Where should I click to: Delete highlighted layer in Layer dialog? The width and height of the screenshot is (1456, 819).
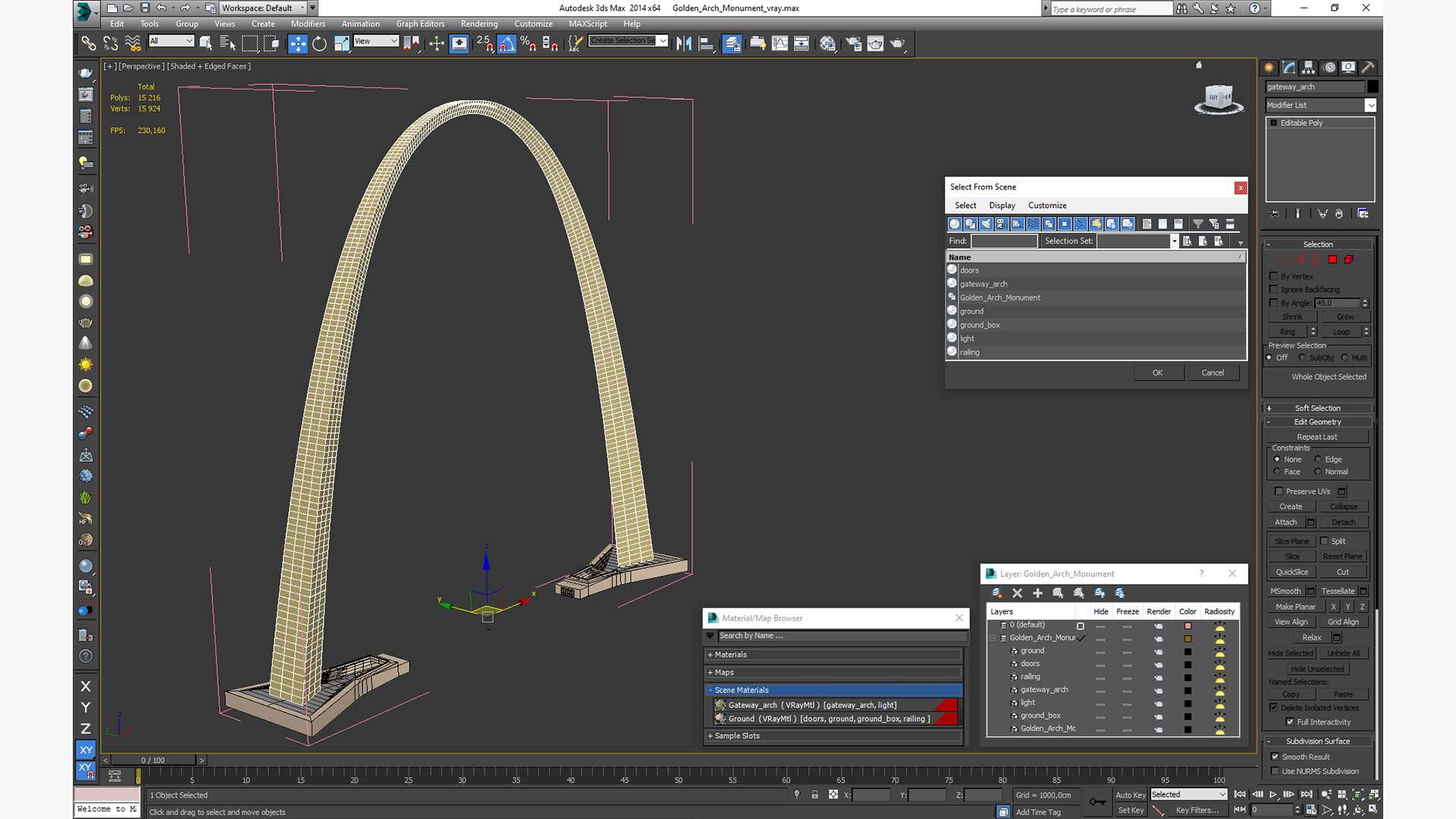click(1017, 593)
